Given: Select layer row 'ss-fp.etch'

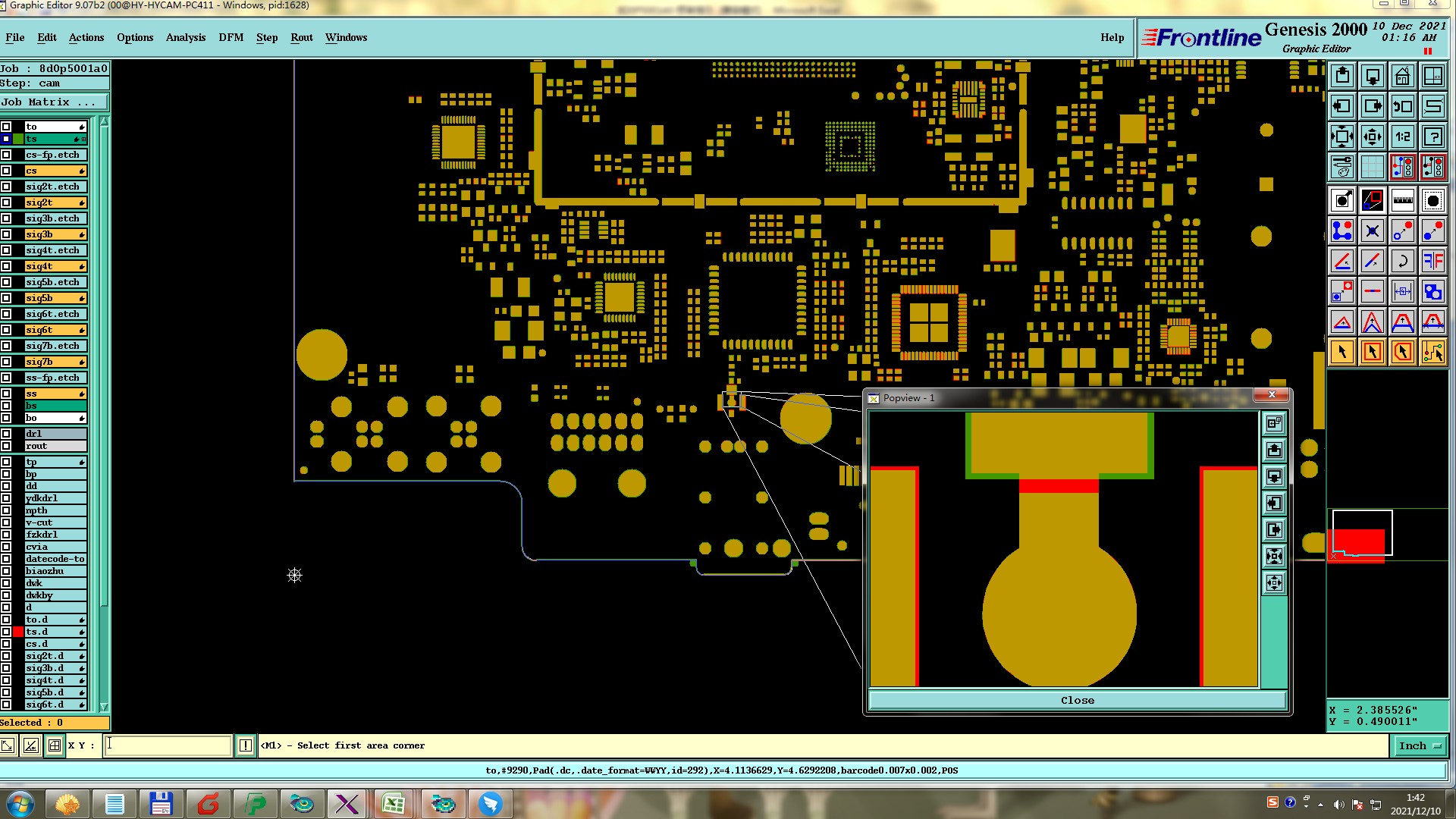Looking at the screenshot, I should pos(55,378).
